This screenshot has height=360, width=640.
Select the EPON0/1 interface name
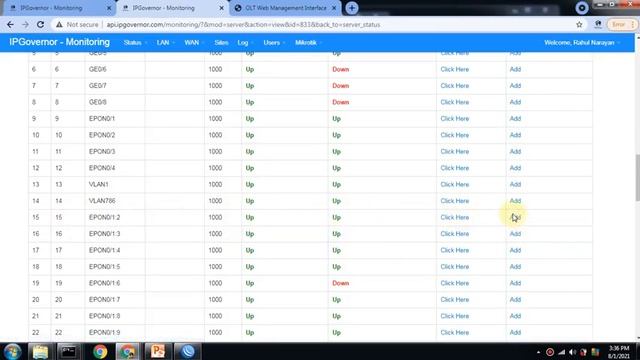102,119
